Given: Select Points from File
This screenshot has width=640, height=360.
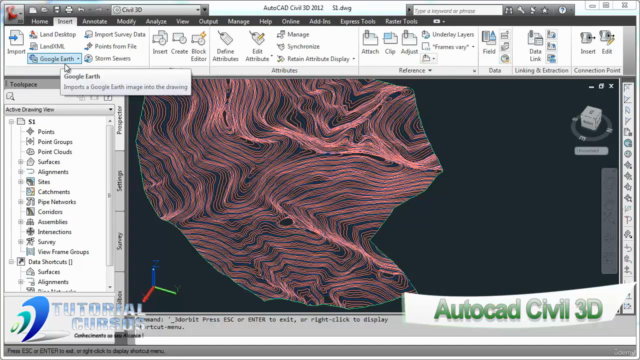Looking at the screenshot, I should point(111,47).
